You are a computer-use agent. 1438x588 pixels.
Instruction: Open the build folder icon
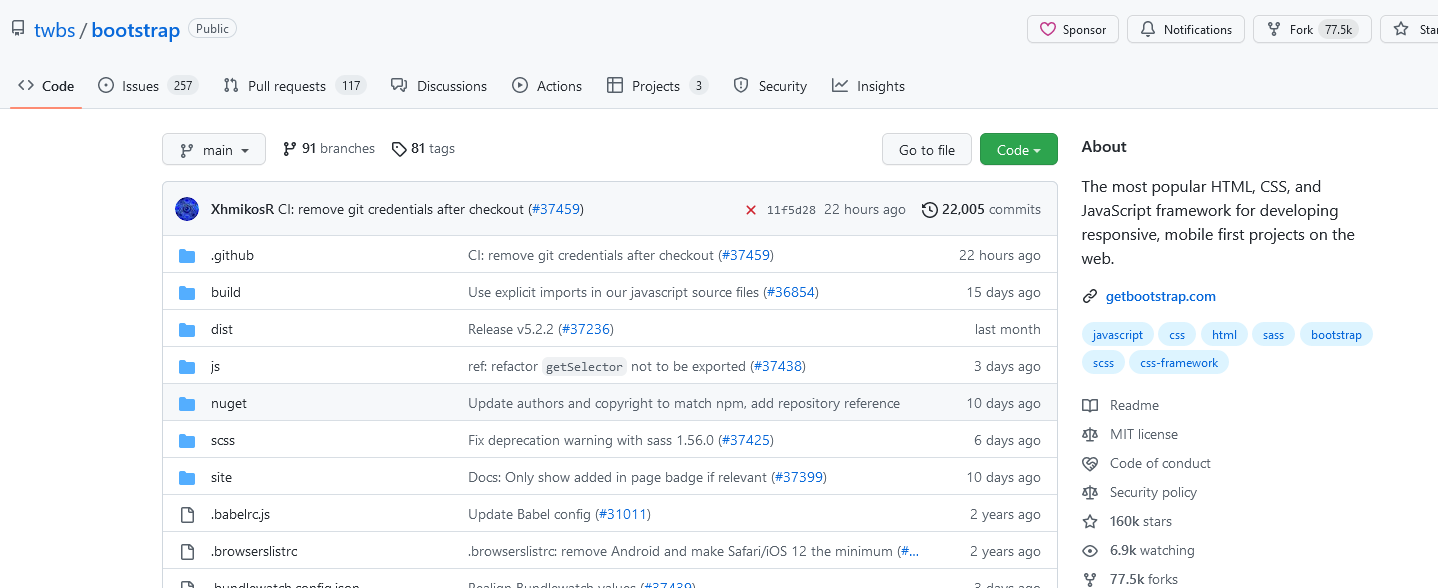[x=187, y=292]
